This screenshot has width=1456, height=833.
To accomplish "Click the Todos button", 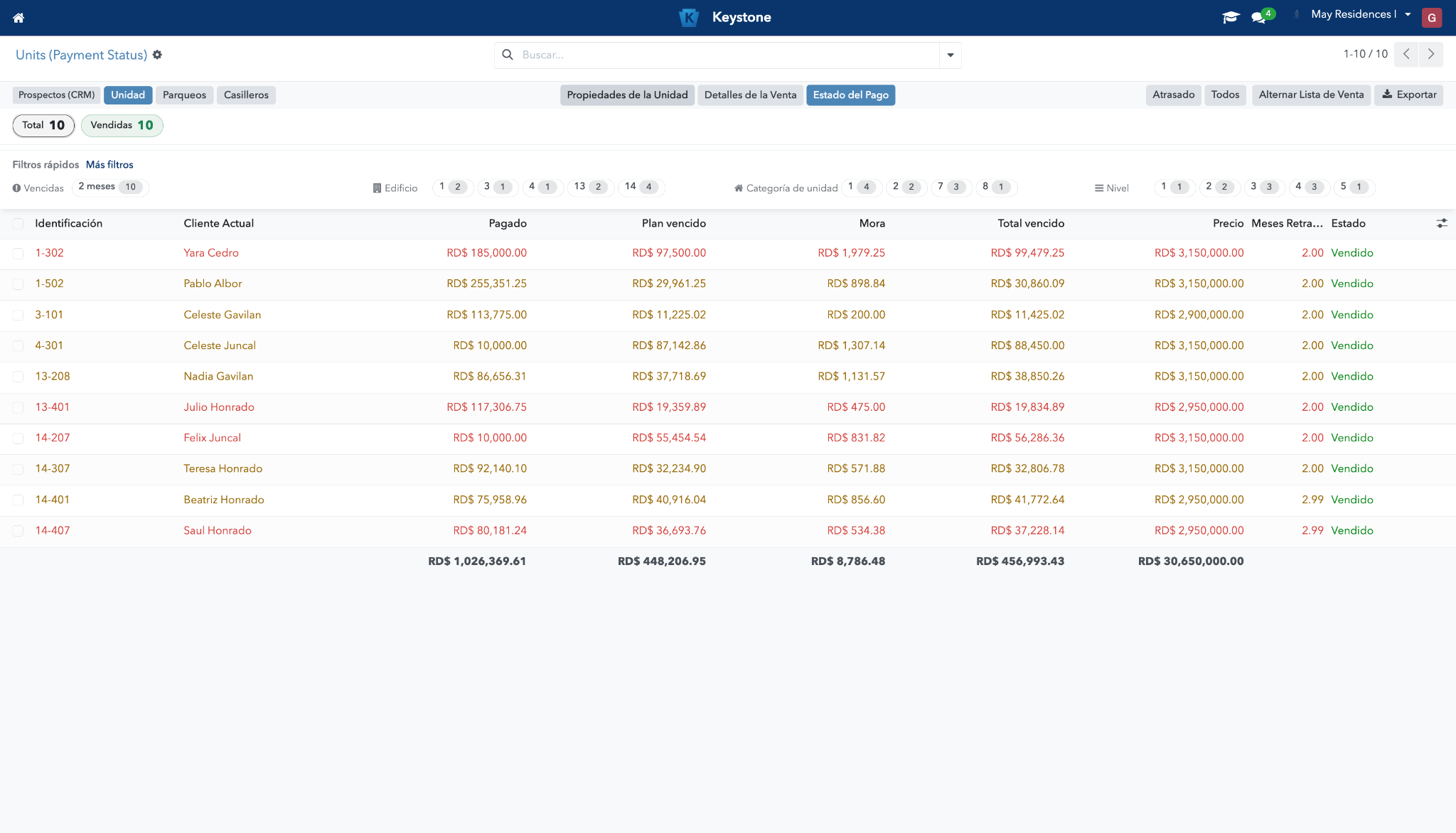I will pos(1225,95).
